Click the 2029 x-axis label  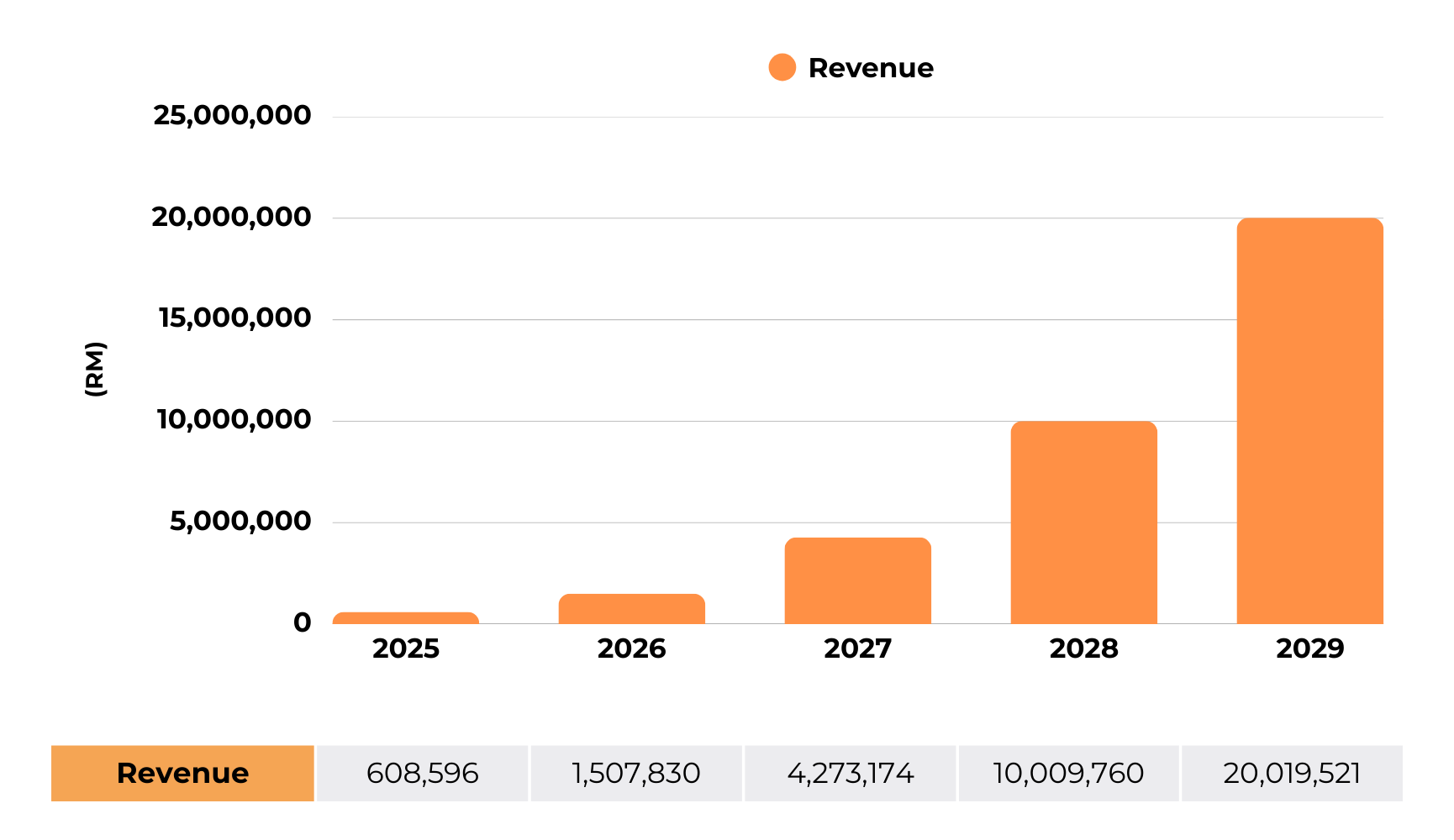(x=1310, y=648)
